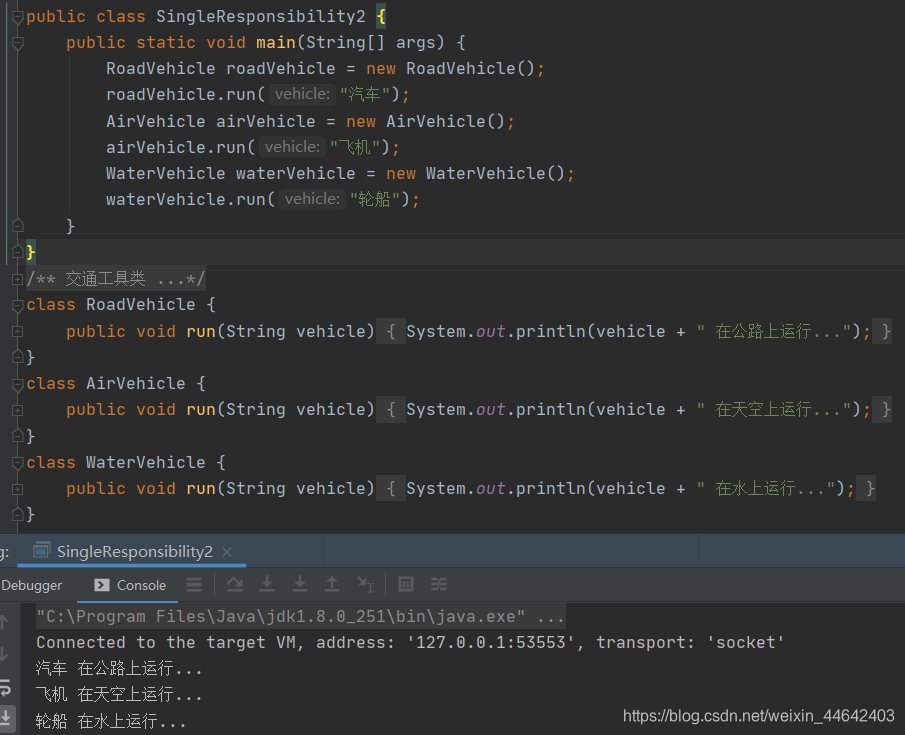Collapse the WaterVehicle class fold marker
Viewport: 905px width, 735px height.
17,462
